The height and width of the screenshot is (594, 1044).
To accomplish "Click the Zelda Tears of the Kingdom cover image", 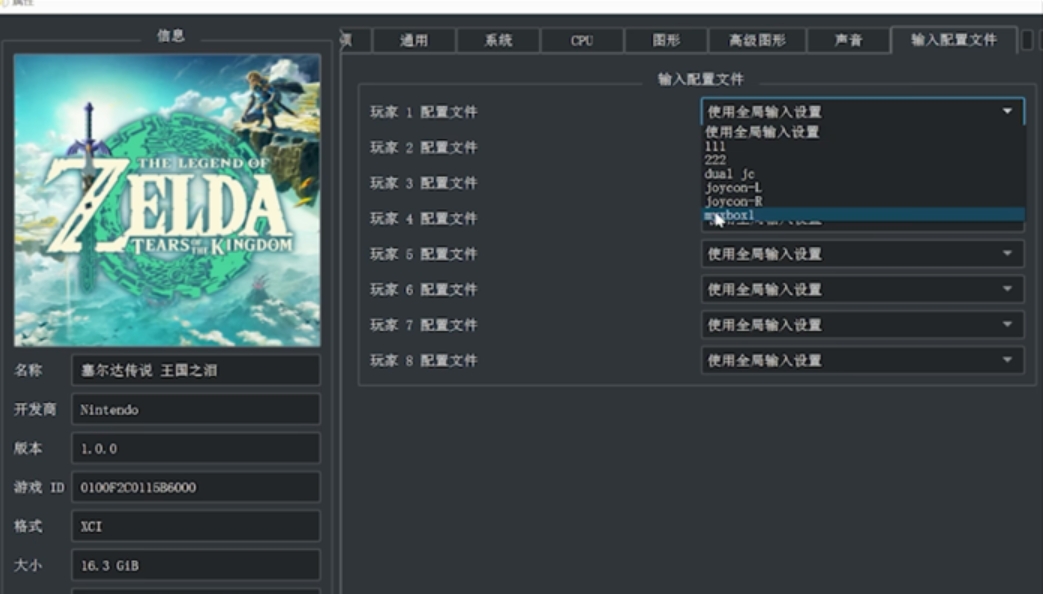I will (167, 200).
